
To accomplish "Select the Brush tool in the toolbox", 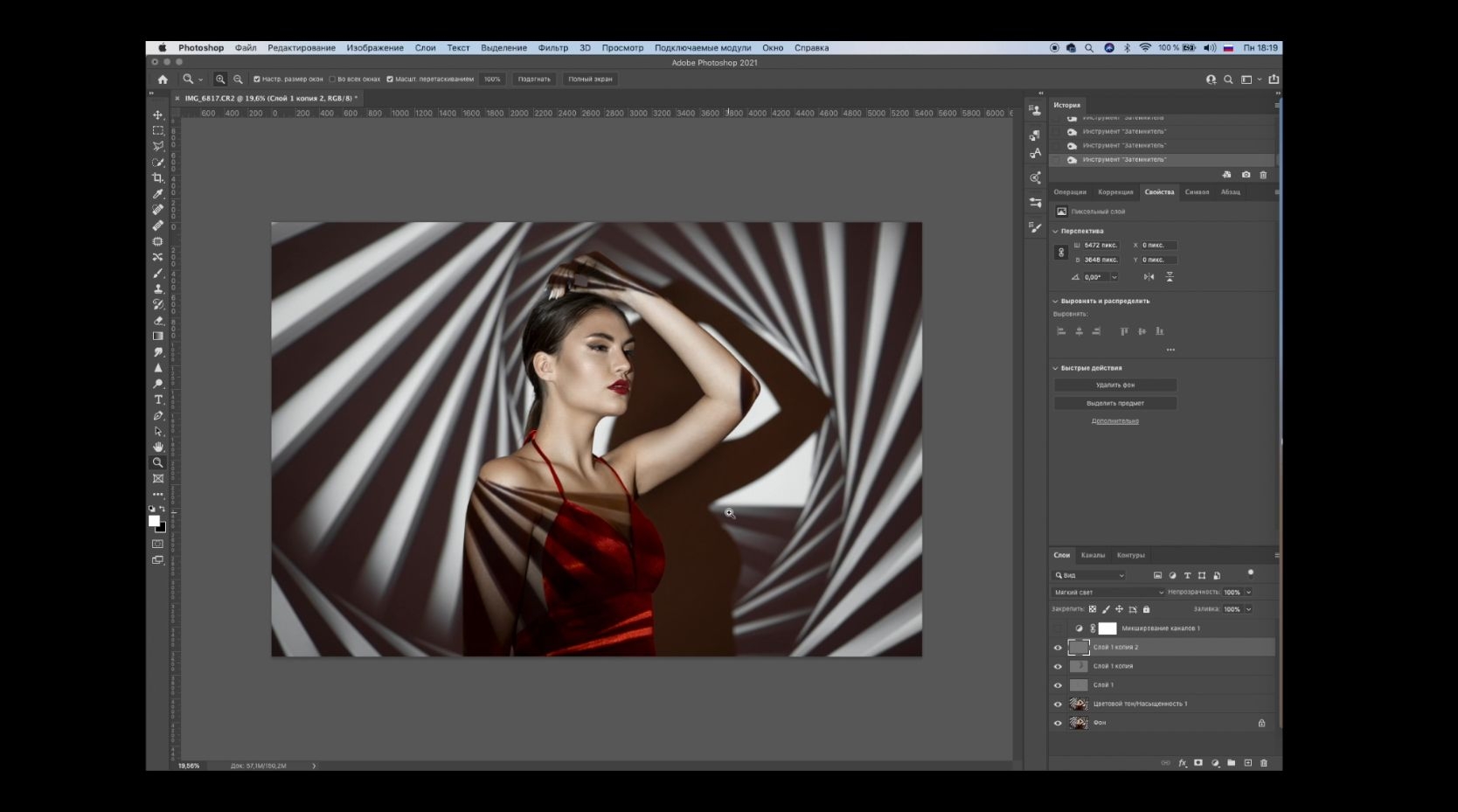I will (158, 273).
